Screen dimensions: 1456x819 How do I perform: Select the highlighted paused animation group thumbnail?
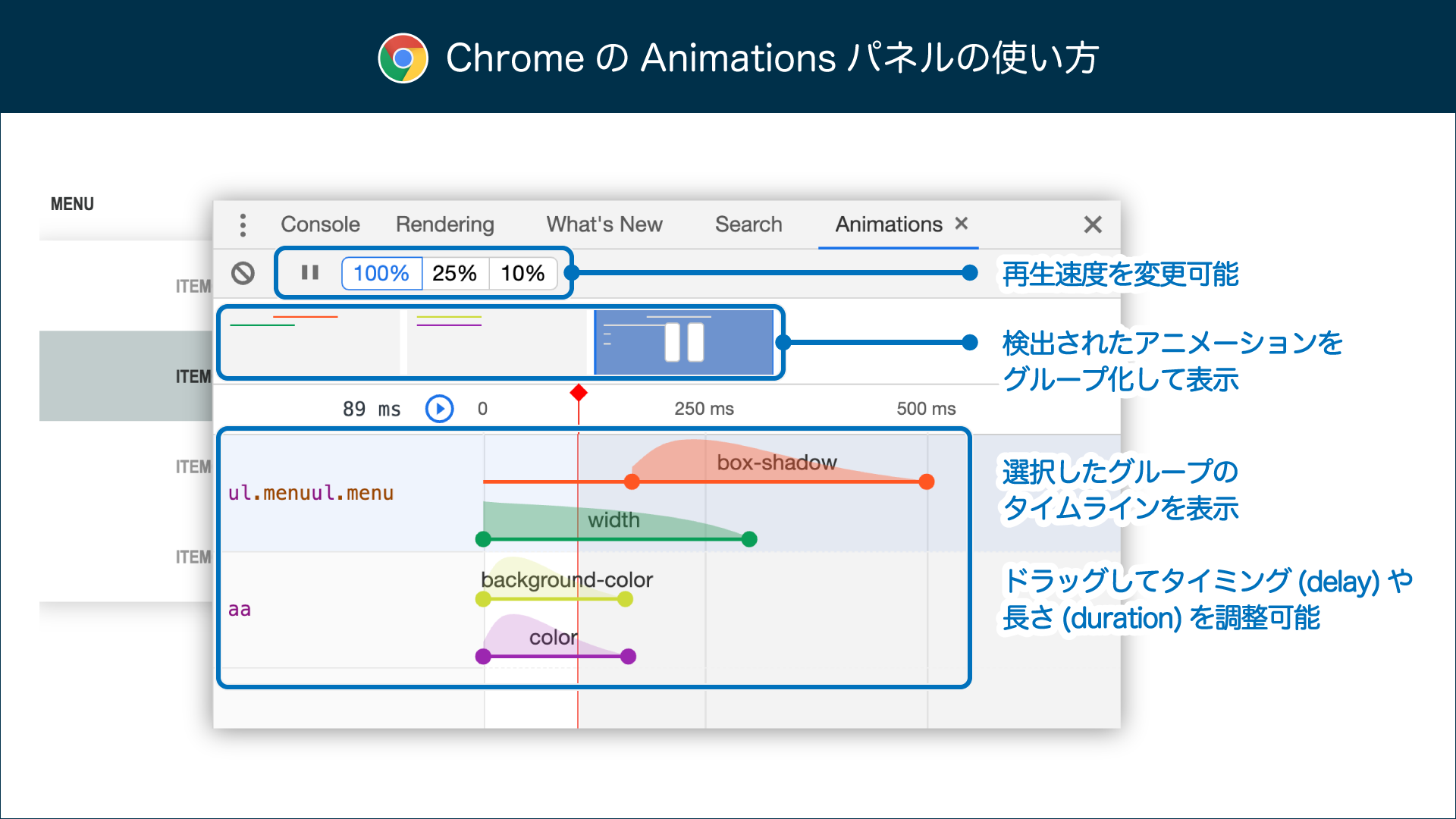[684, 342]
